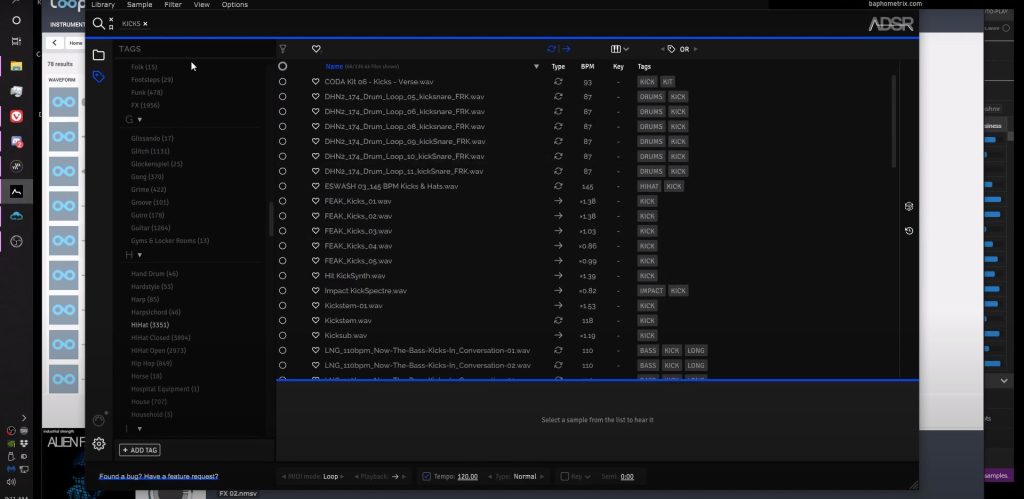1024x499 pixels.
Task: Favorite Hit KickSynth.wav heart icon
Action: click(315, 276)
